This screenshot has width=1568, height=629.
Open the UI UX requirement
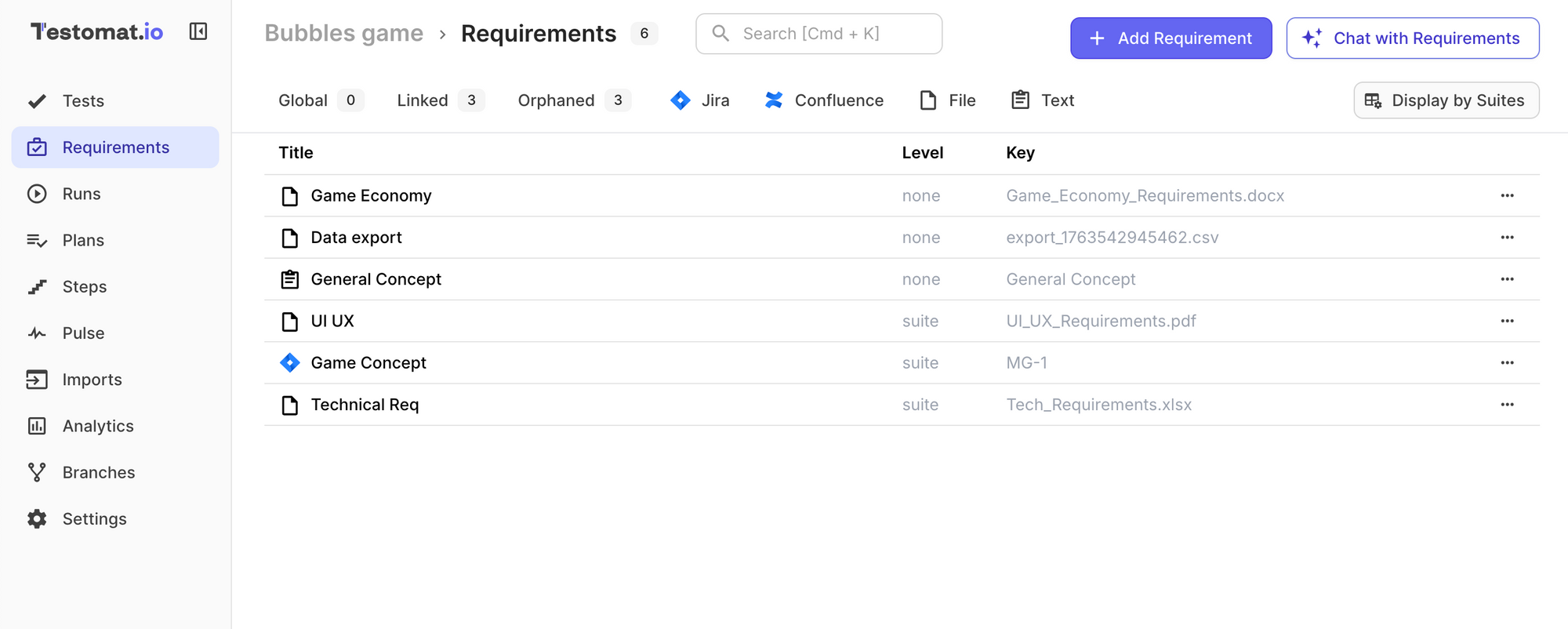332,322
